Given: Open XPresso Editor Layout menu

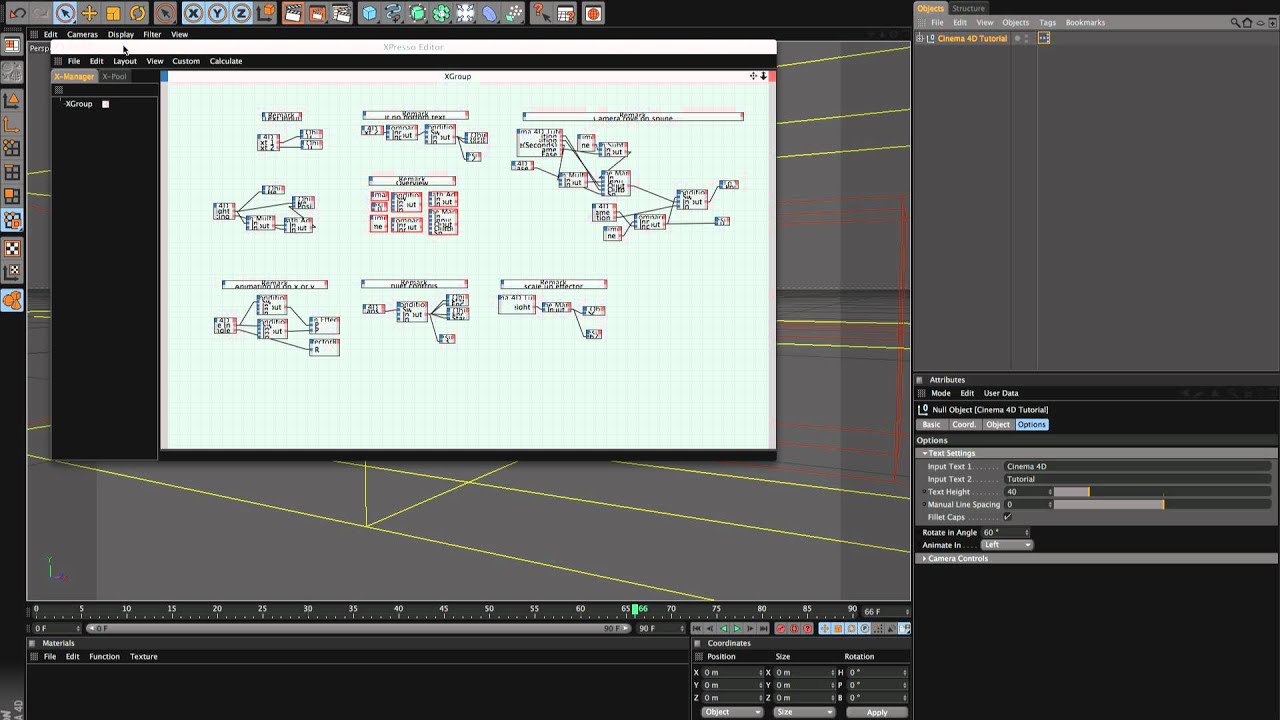Looking at the screenshot, I should pyautogui.click(x=125, y=61).
